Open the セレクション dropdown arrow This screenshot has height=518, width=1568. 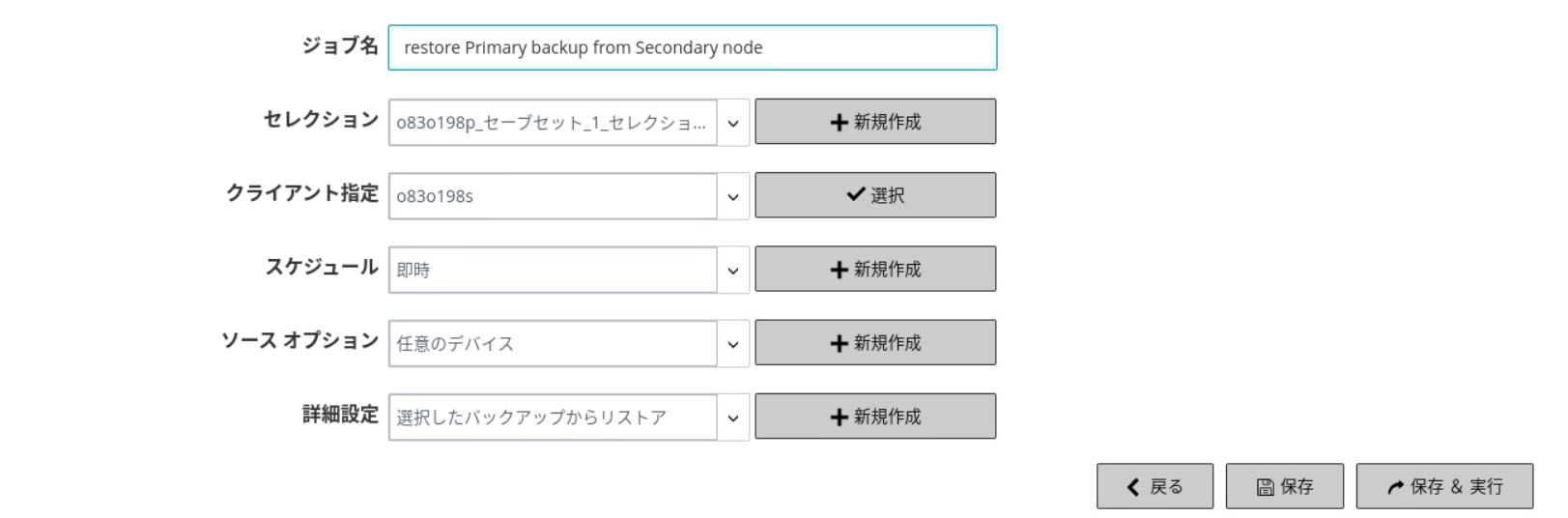(x=733, y=123)
